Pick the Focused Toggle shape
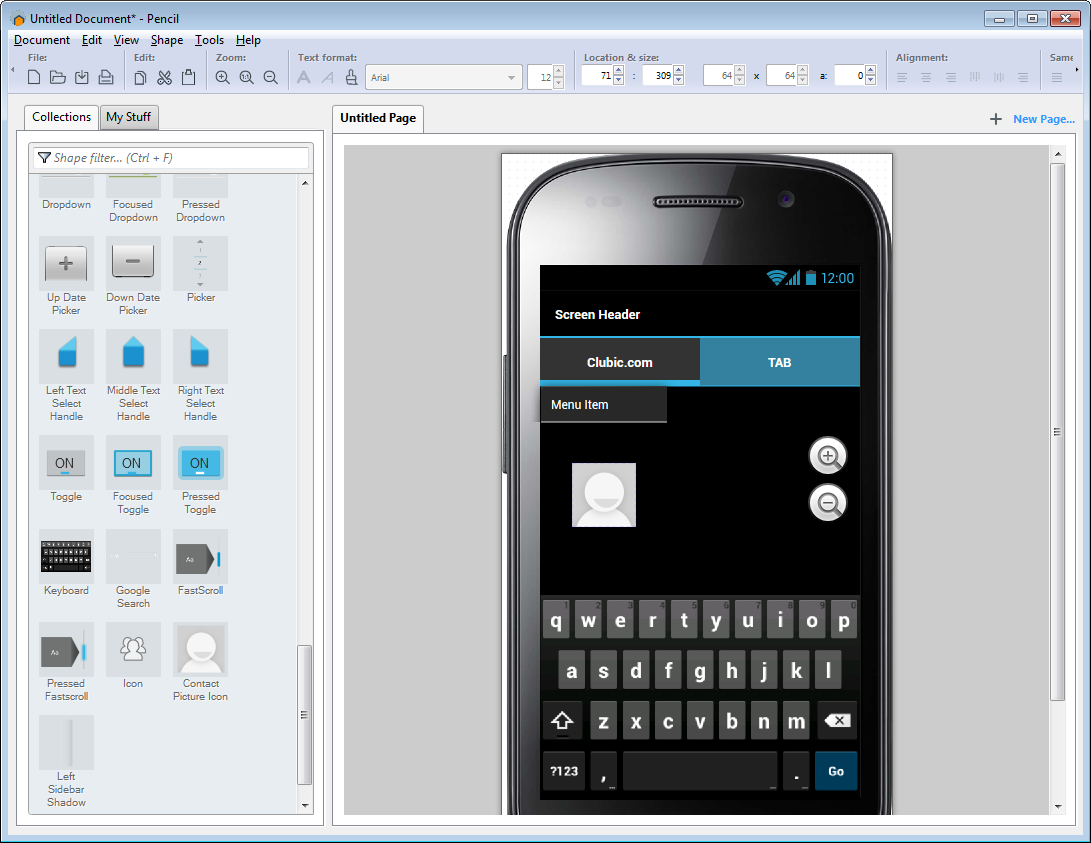 133,463
